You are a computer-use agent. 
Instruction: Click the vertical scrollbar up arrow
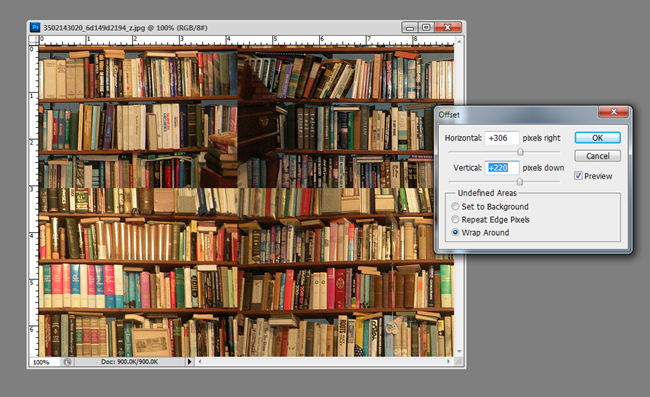click(459, 41)
